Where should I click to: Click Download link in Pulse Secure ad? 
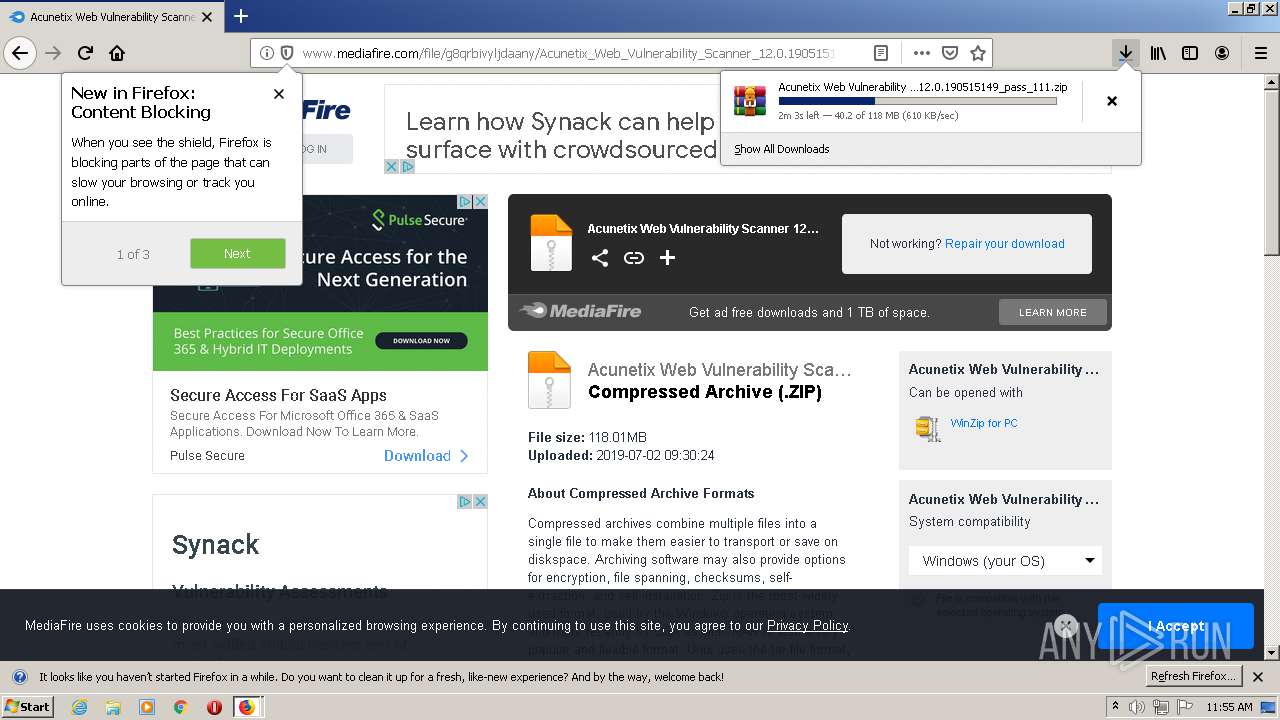tap(426, 455)
